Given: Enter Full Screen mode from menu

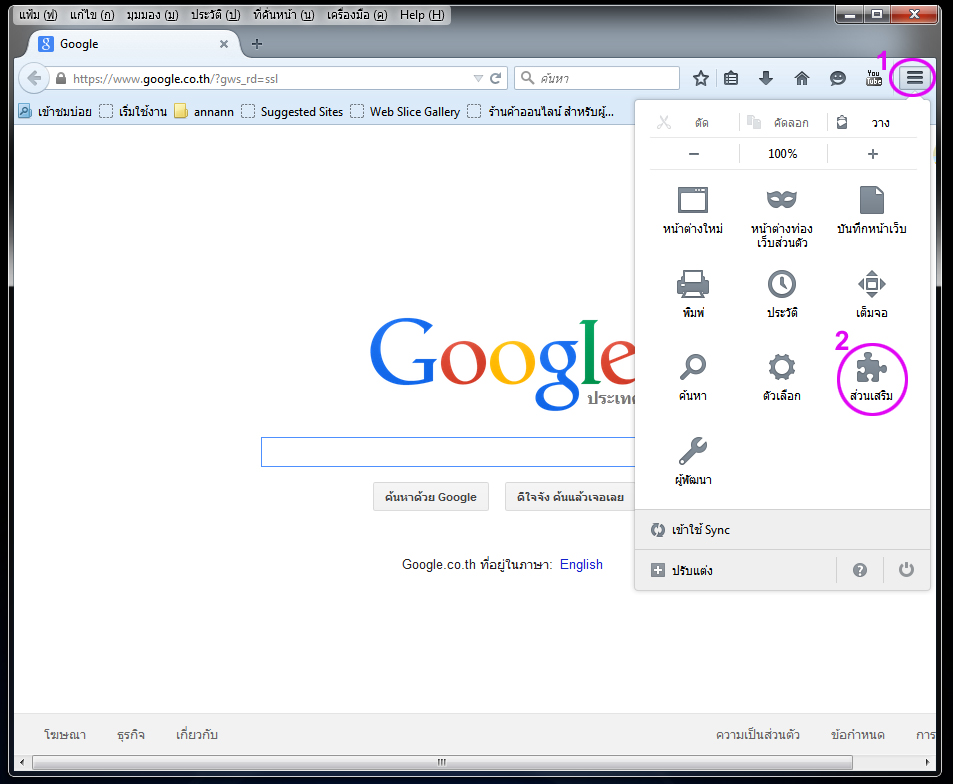Looking at the screenshot, I should pos(871,285).
